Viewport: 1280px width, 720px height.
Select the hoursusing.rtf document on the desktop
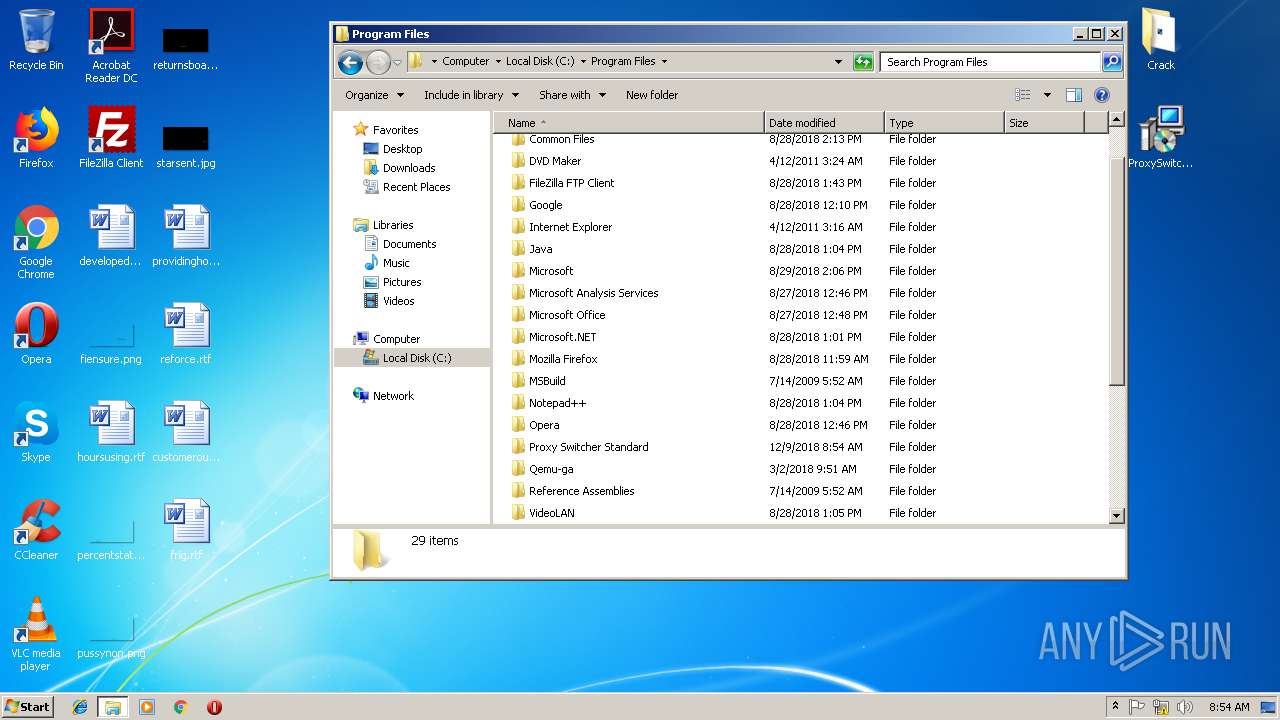click(111, 432)
